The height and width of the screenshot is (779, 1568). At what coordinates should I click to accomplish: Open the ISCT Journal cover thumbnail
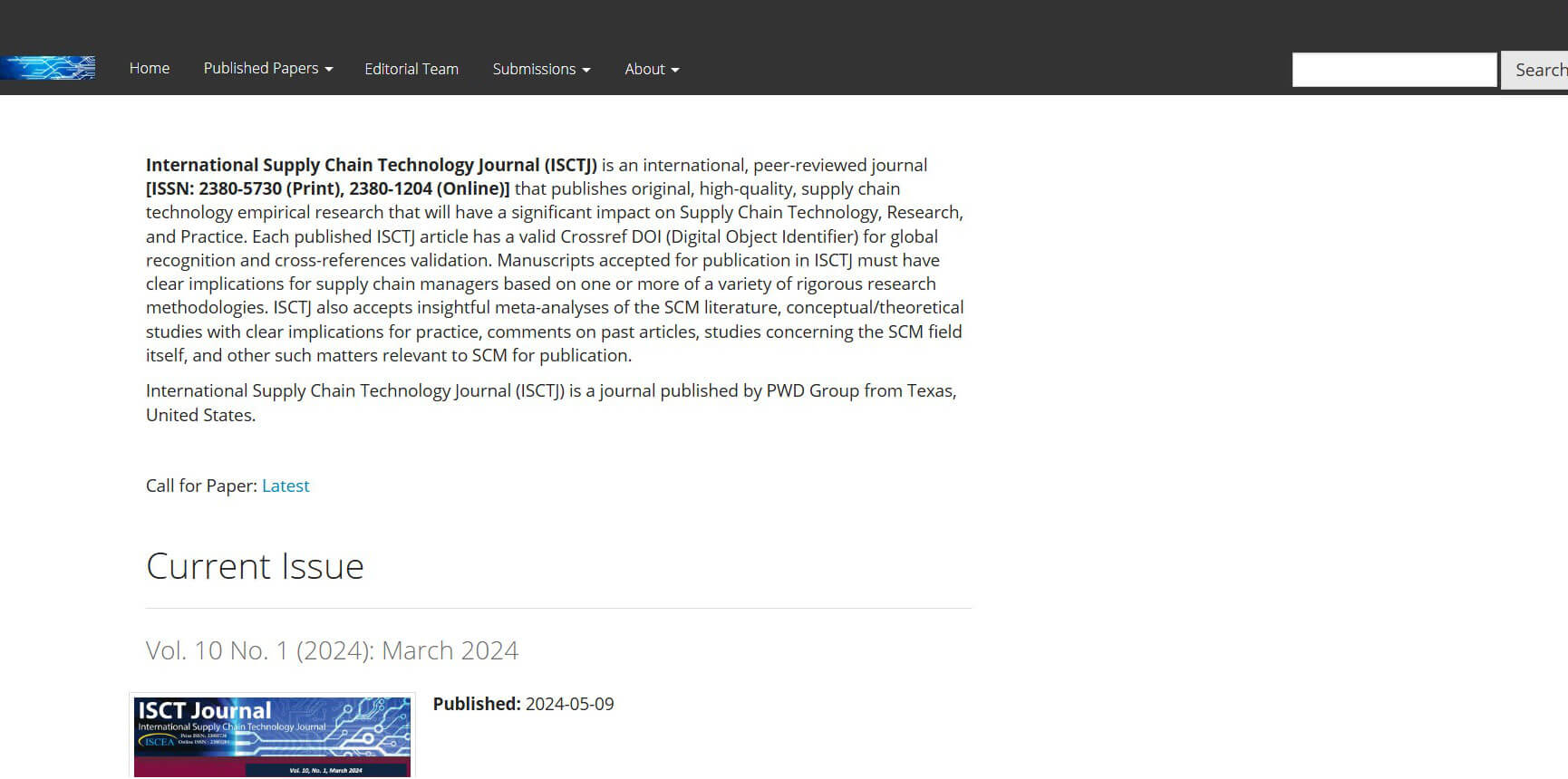pos(272,736)
